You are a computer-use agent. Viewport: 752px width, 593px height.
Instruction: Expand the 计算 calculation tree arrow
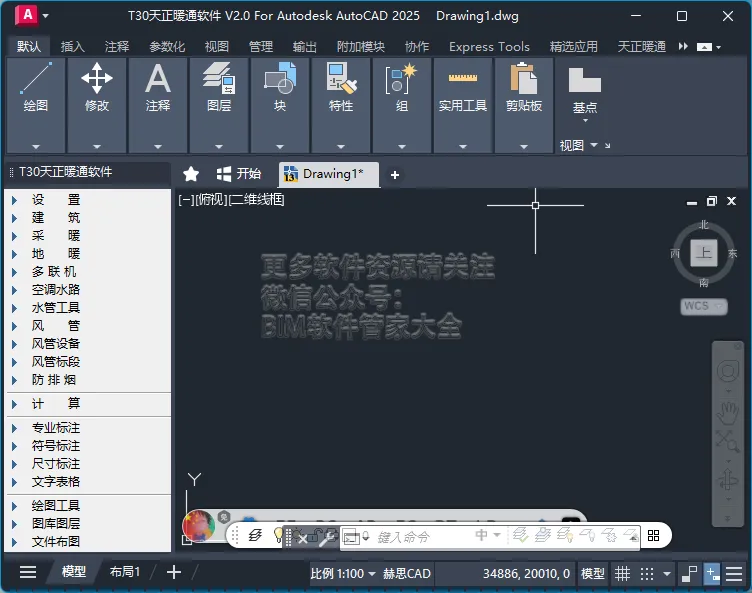coord(14,404)
